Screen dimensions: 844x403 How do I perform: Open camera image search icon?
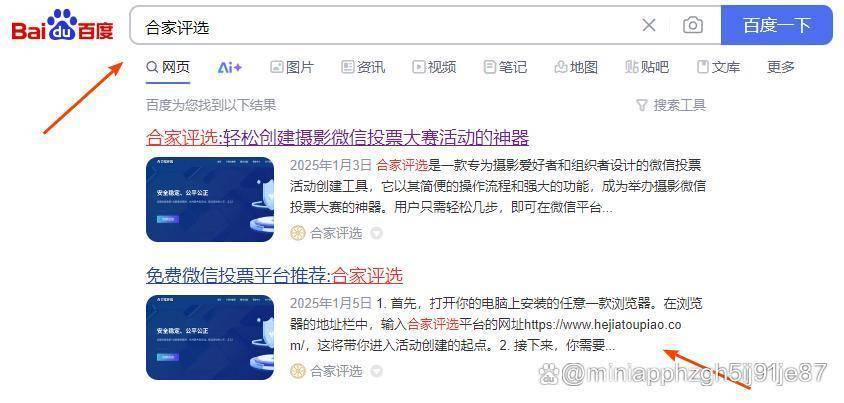pos(693,25)
